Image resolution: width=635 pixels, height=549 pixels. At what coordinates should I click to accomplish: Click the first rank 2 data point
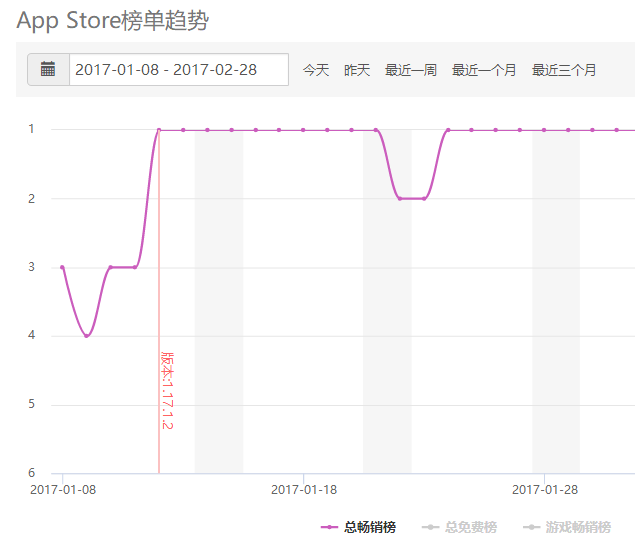coord(400,198)
